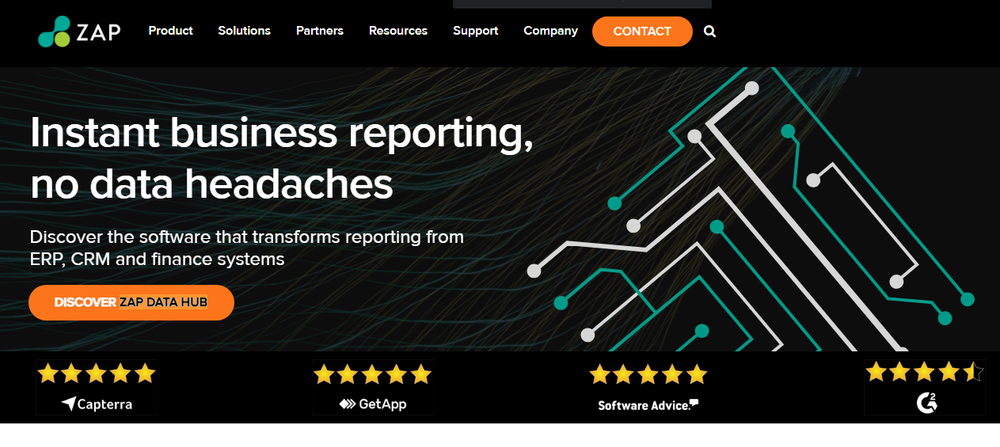The height and width of the screenshot is (447, 1000).
Task: Open the Support menu
Action: point(476,31)
